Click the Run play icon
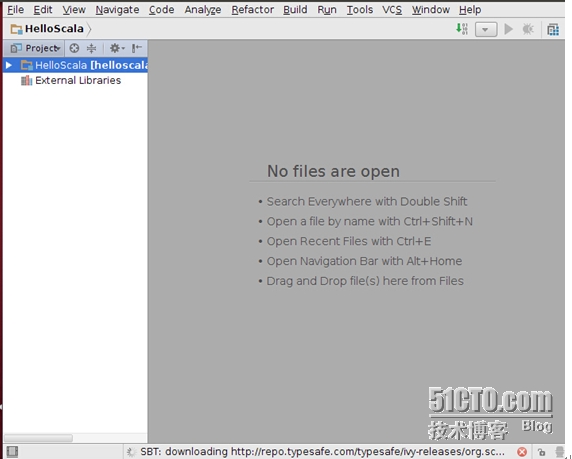The width and height of the screenshot is (572, 459). pos(509,29)
